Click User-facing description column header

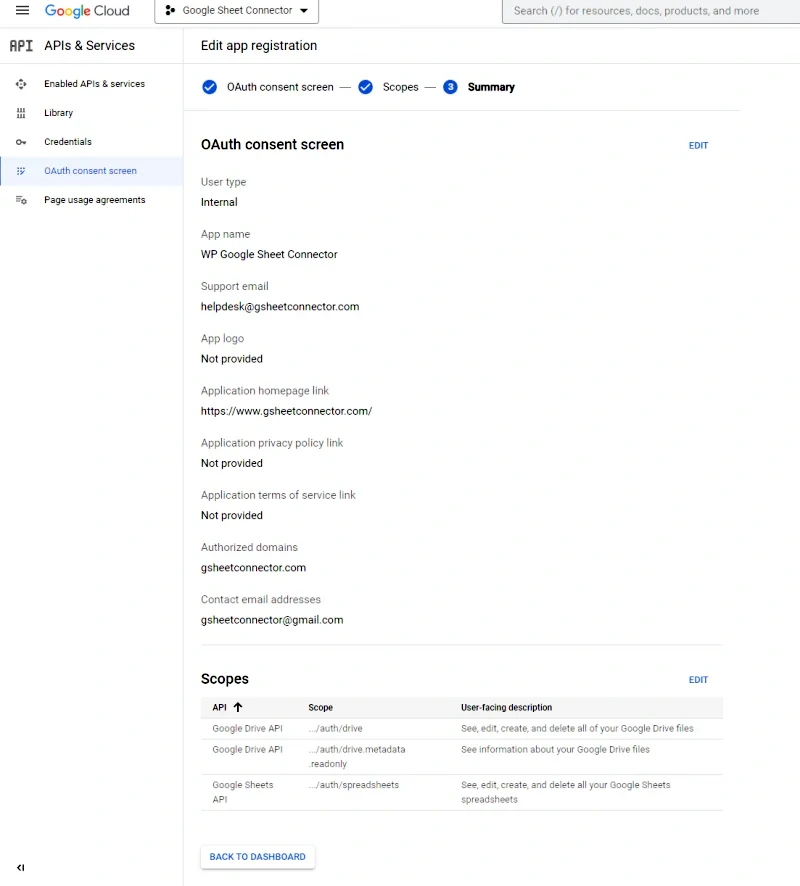tap(506, 707)
